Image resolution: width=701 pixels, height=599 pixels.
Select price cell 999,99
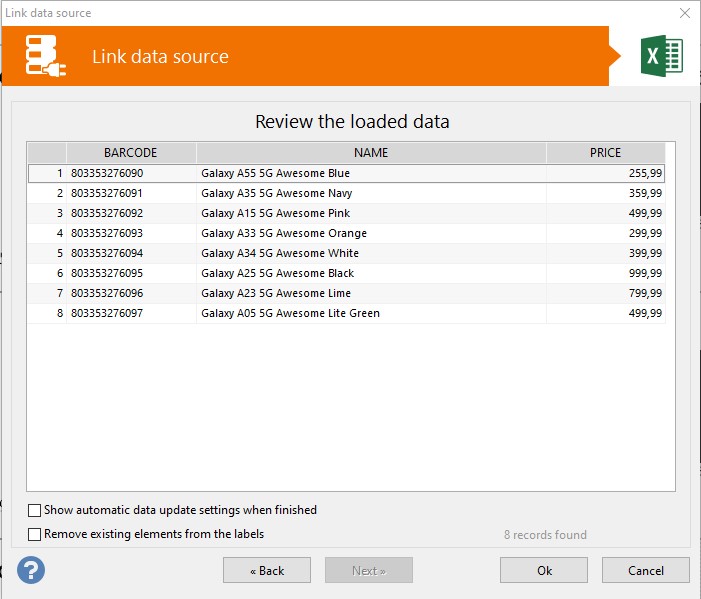coord(605,273)
